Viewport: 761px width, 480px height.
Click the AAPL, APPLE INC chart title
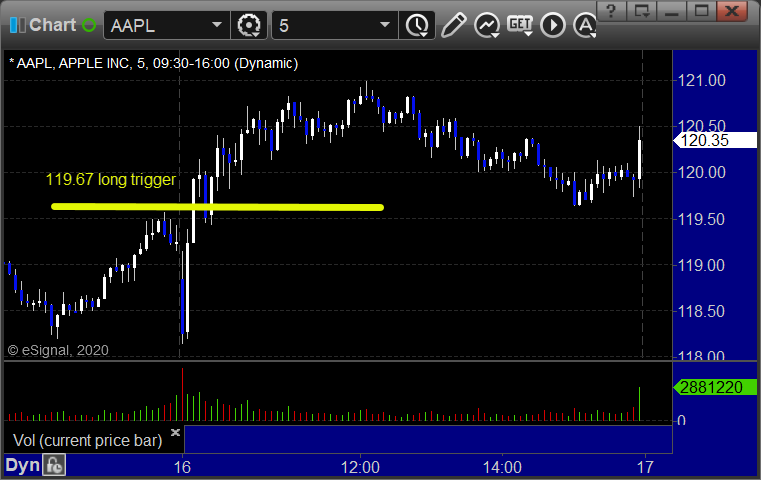pyautogui.click(x=153, y=63)
